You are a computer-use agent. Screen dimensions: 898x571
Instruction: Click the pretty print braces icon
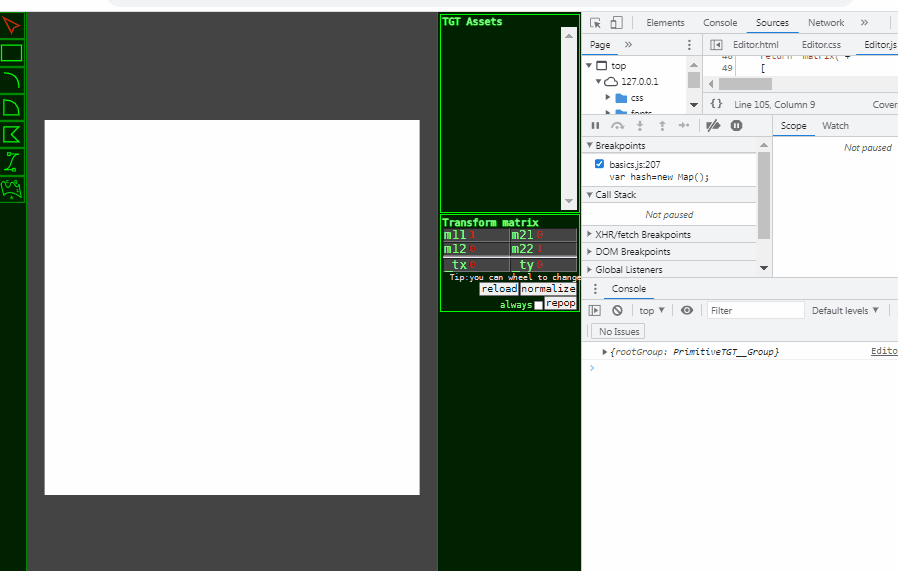[x=716, y=104]
